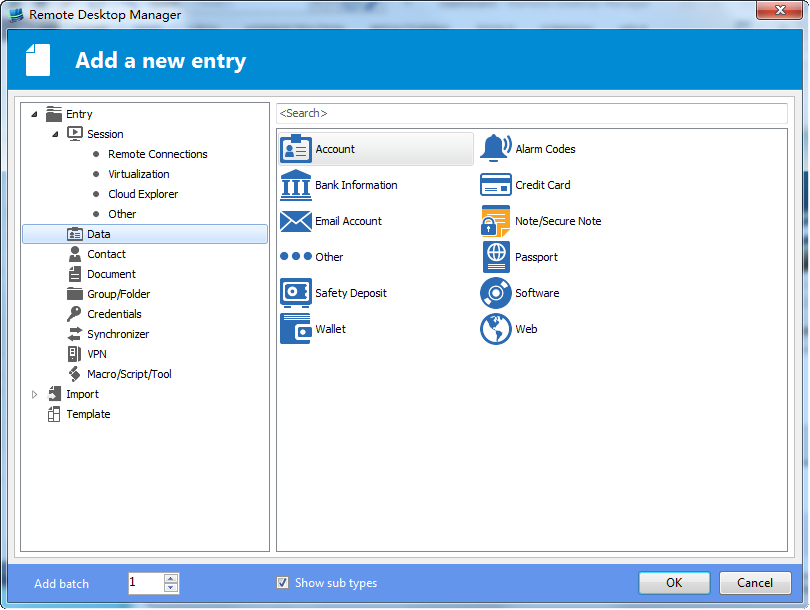Image resolution: width=810 pixels, height=610 pixels.
Task: Choose the Alarm Codes bell icon
Action: click(x=496, y=149)
